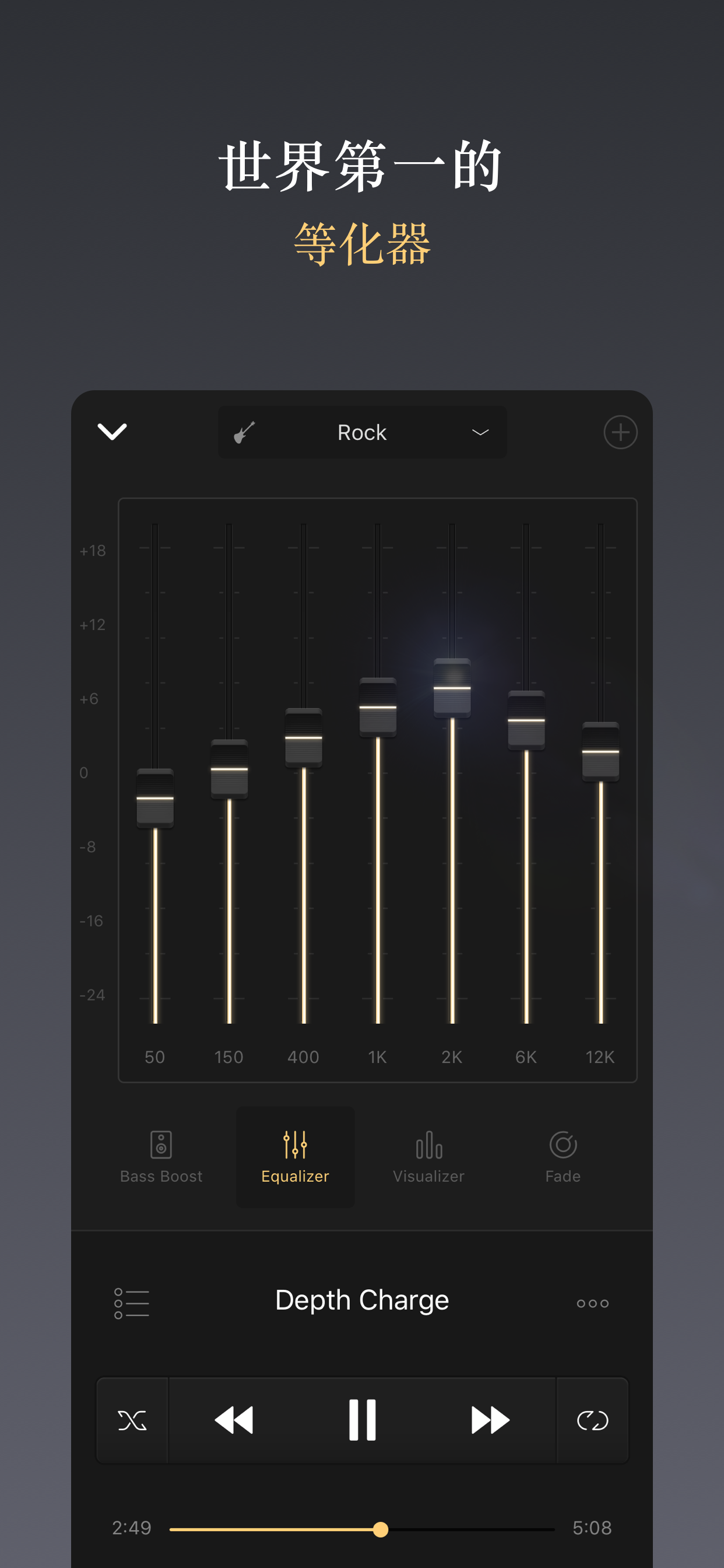The height and width of the screenshot is (1568, 724).
Task: Click the -16 gain scale label
Action: tap(92, 922)
